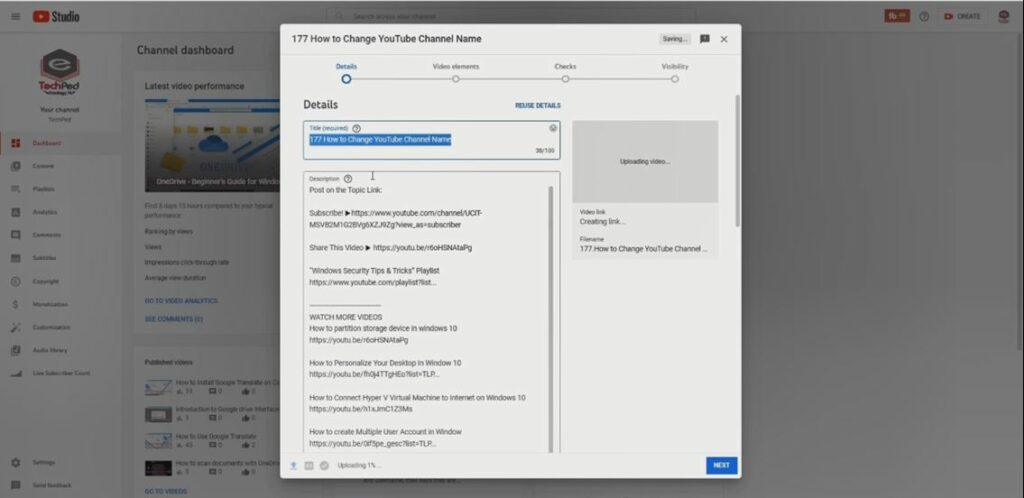Click the description box scrollbar
The height and width of the screenshot is (498, 1024).
coord(551,300)
